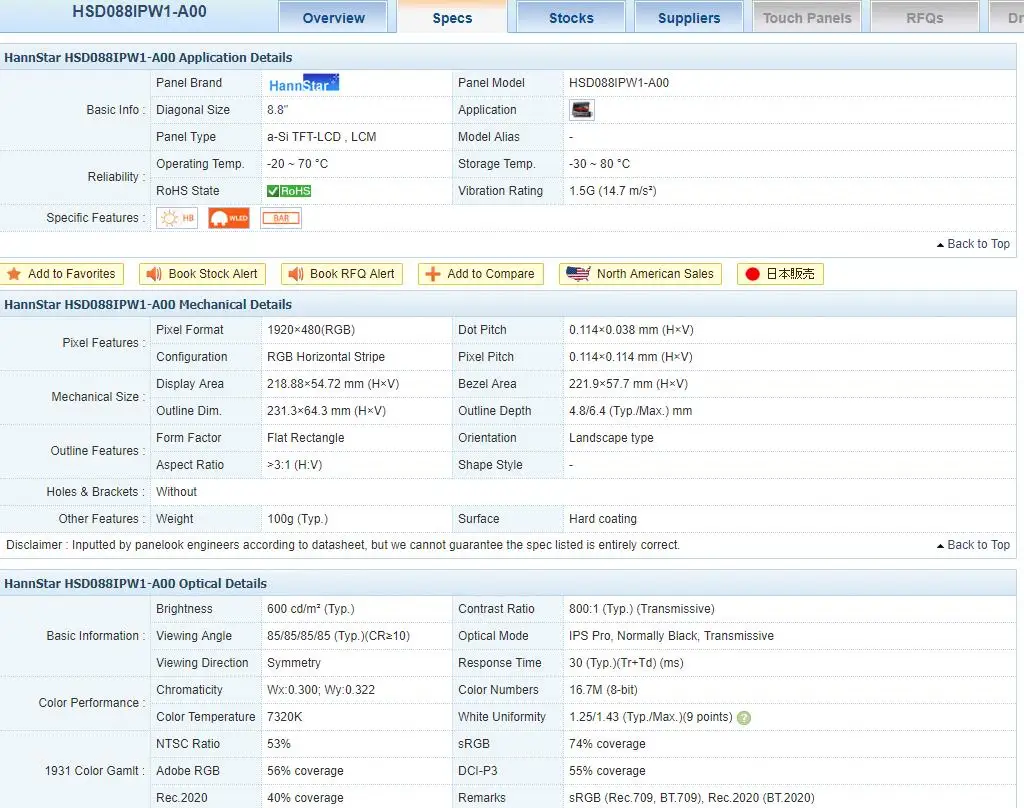
Task: Click the -30 ~ 80 °C storage temp value
Action: point(599,164)
